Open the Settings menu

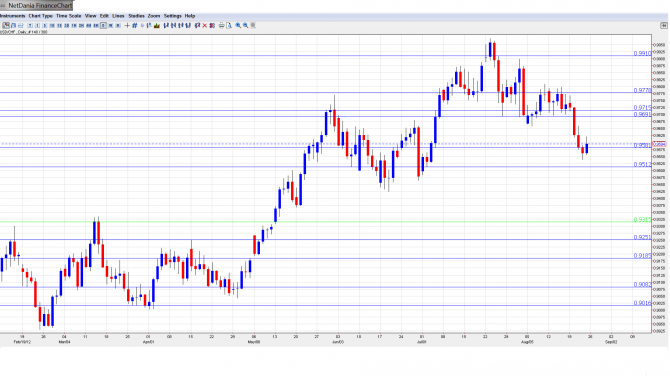tap(173, 16)
